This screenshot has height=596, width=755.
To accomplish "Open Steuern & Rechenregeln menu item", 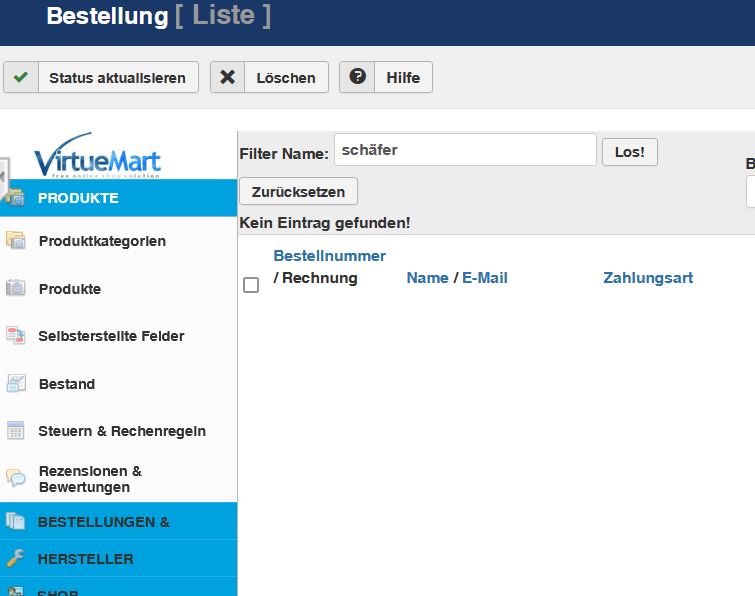I will point(122,431).
